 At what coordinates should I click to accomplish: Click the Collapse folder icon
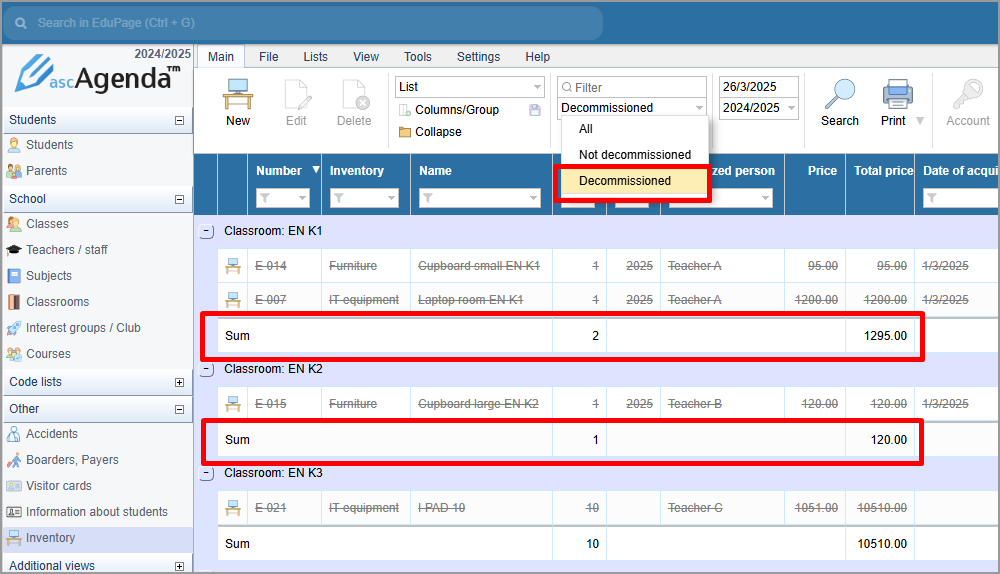coord(405,132)
